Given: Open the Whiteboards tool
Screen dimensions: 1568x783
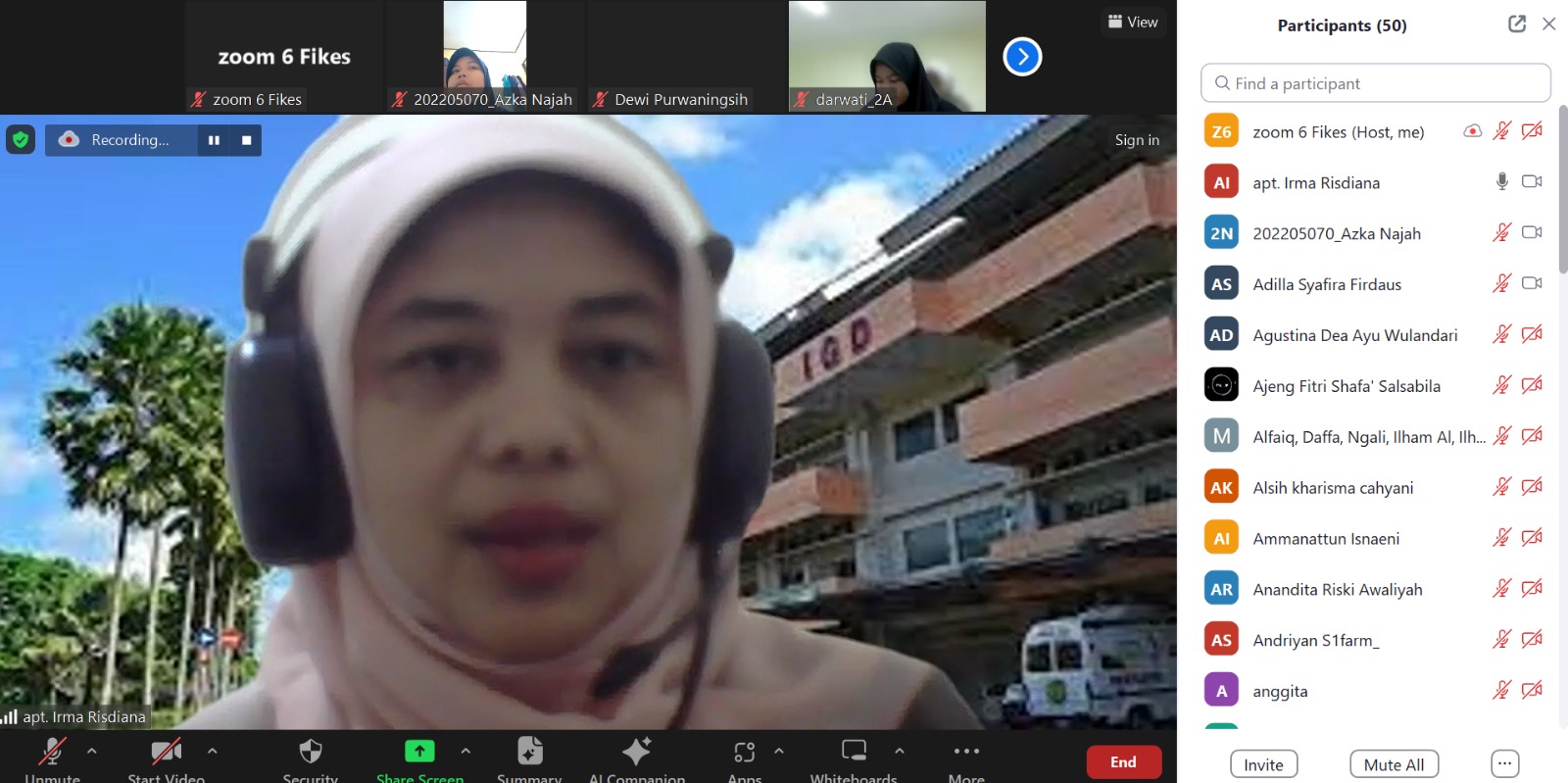Looking at the screenshot, I should tap(854, 751).
